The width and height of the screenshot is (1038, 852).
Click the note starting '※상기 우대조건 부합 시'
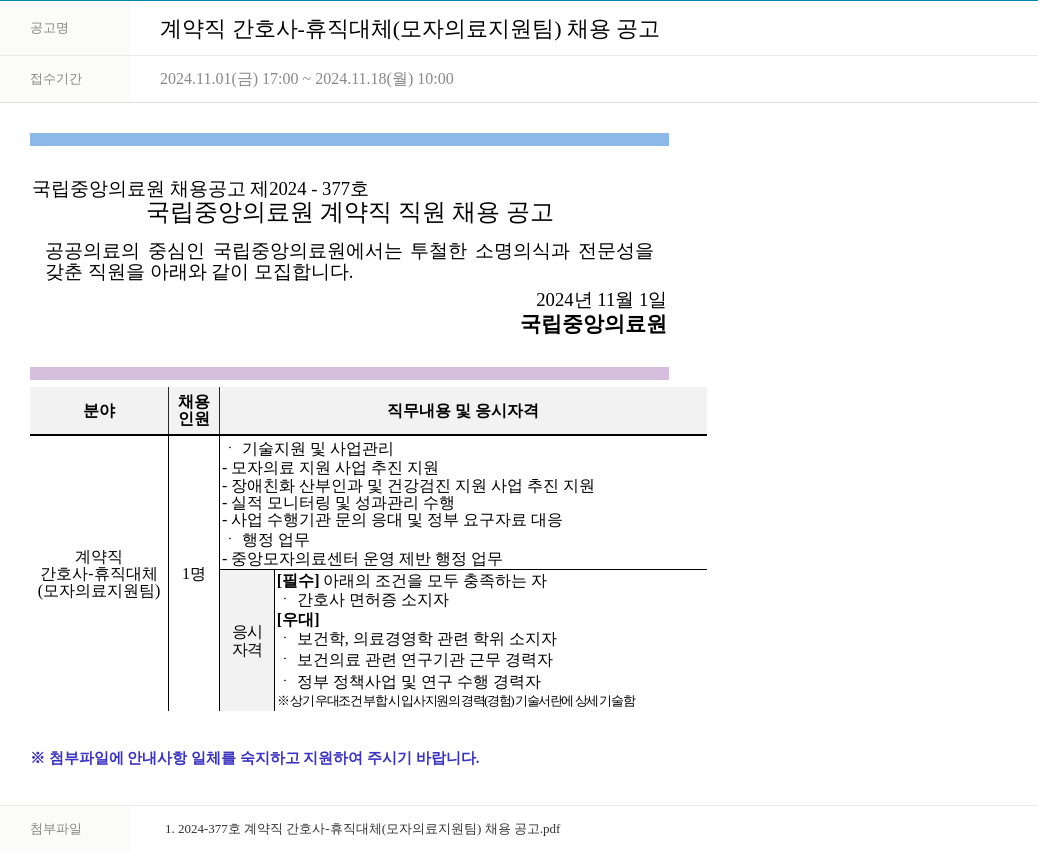click(456, 700)
